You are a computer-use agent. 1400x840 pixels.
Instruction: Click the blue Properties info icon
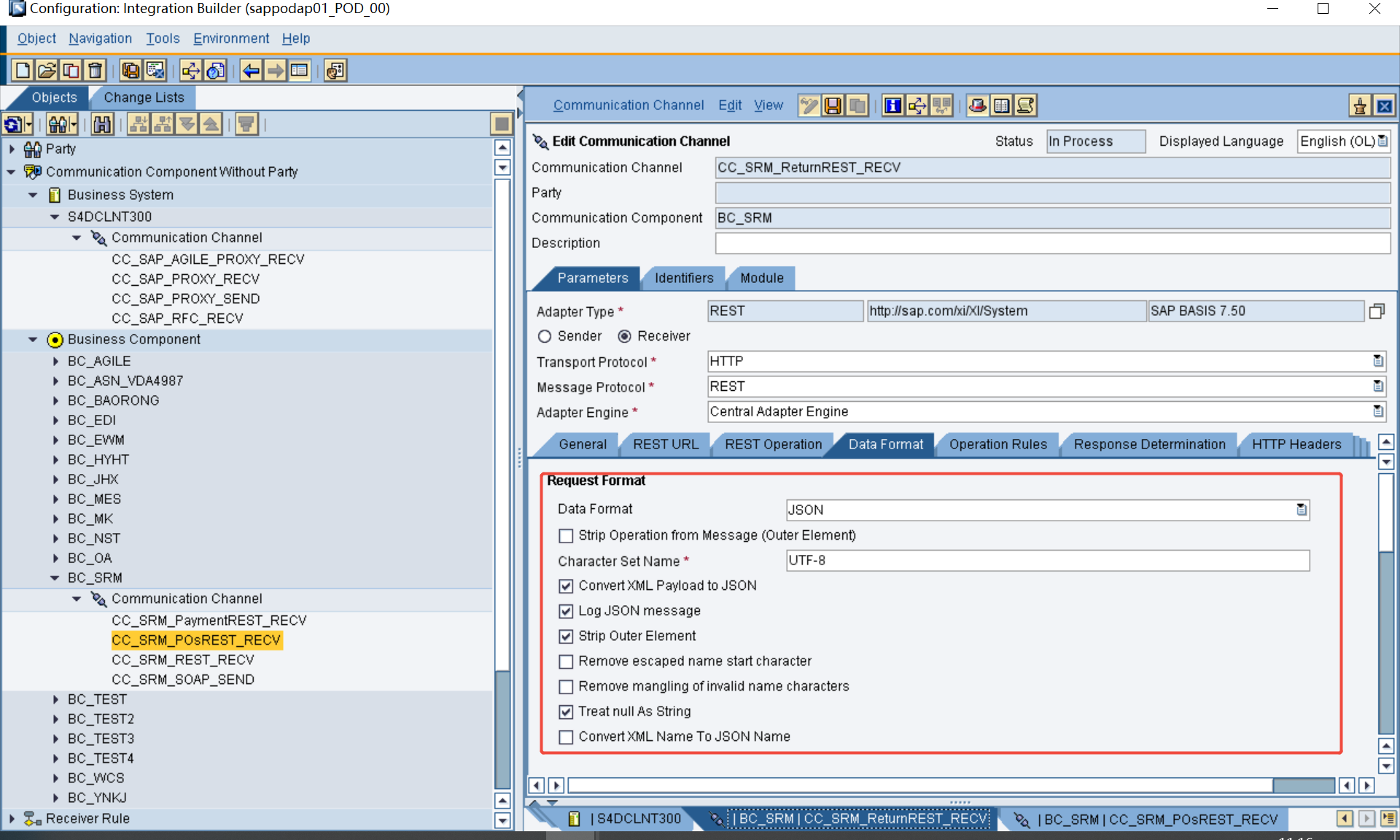(x=892, y=106)
